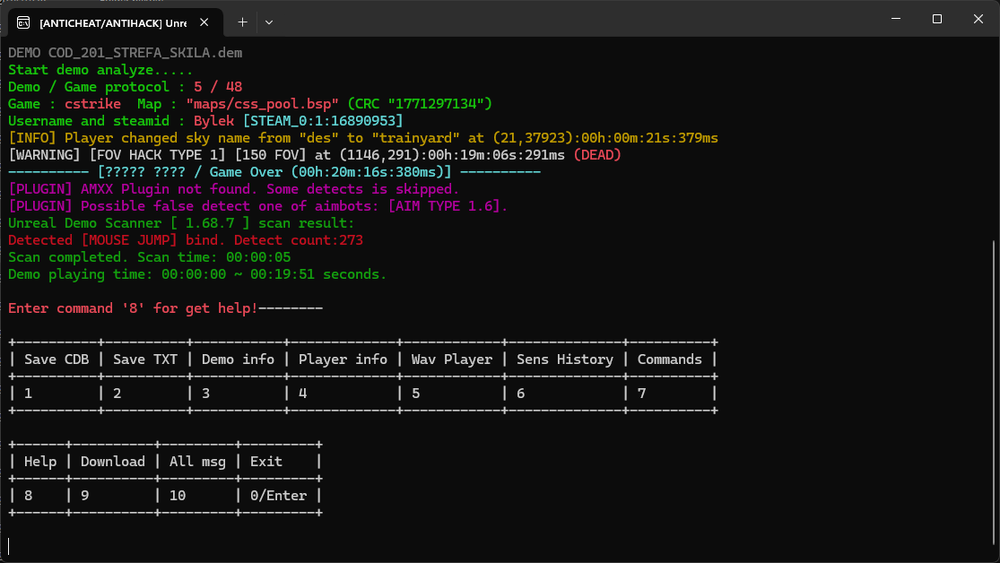This screenshot has width=1000, height=563.
Task: Click the 'Wav Player' table cell
Action: [x=452, y=360]
